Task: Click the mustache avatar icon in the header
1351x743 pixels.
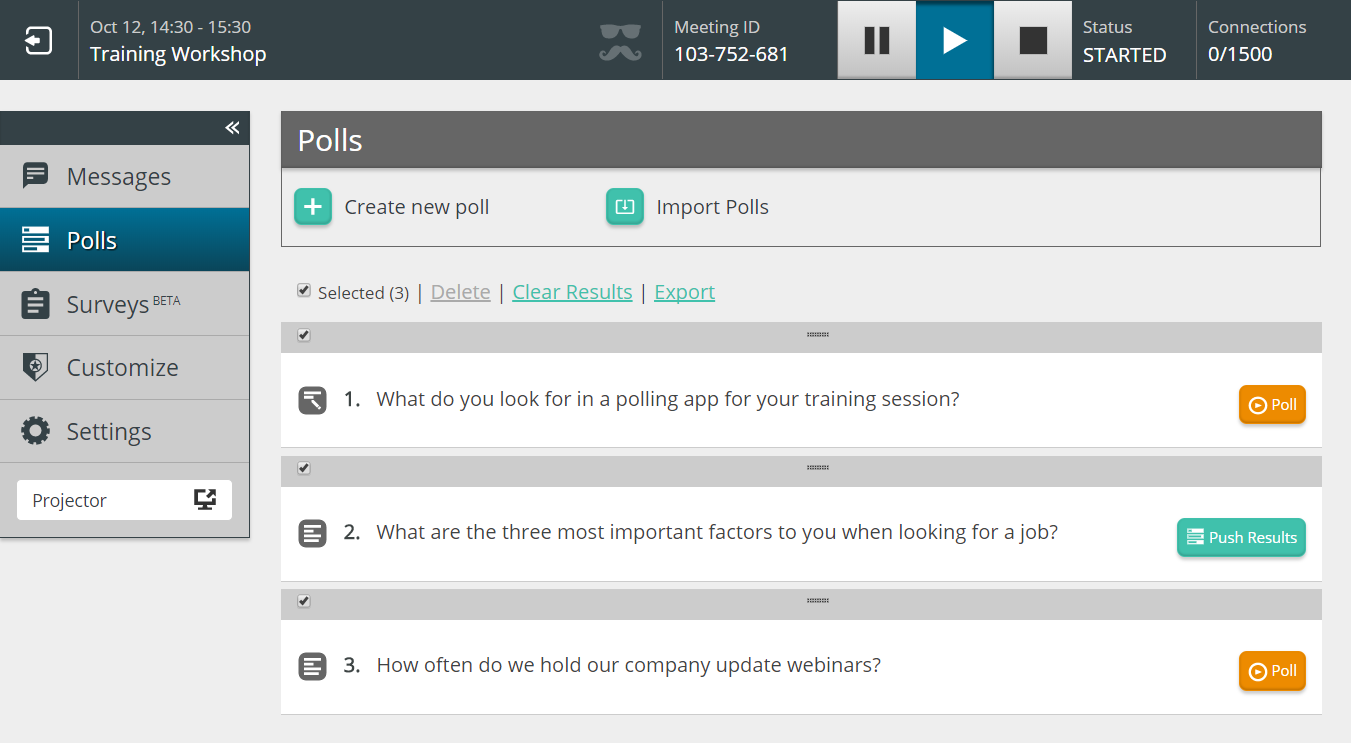Action: [619, 40]
